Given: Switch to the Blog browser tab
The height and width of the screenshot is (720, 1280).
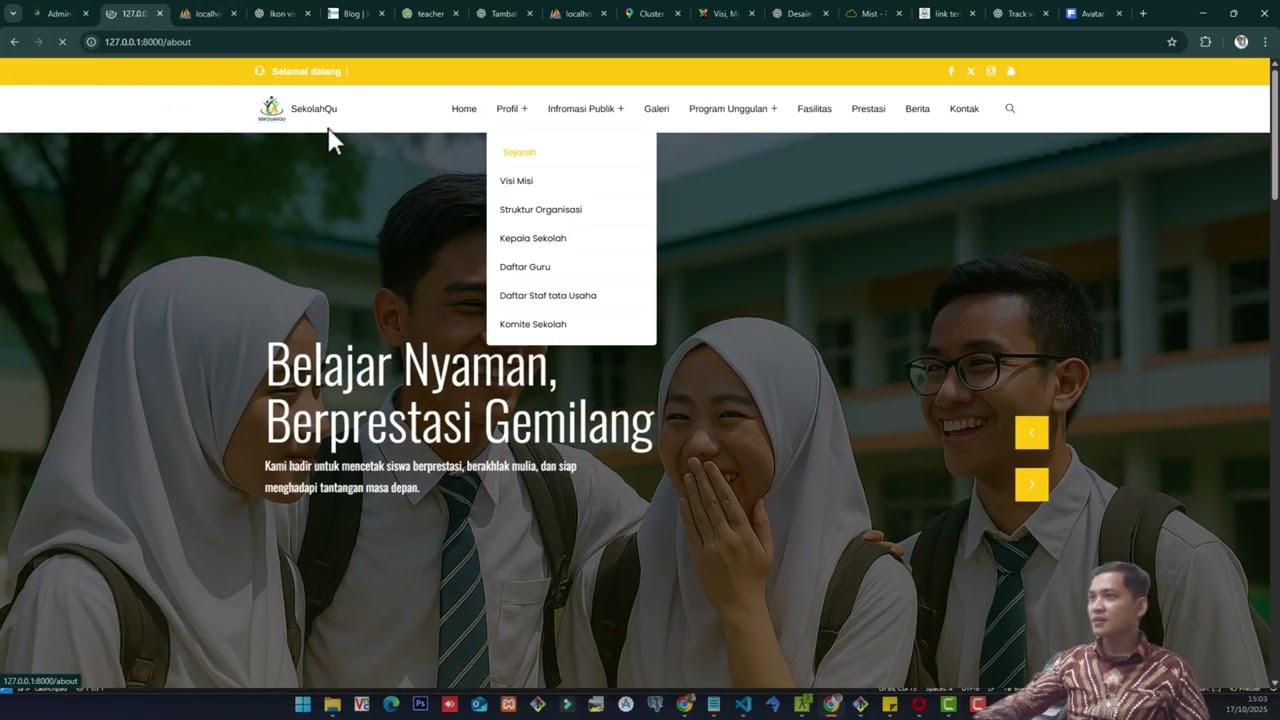Looking at the screenshot, I should 355,14.
